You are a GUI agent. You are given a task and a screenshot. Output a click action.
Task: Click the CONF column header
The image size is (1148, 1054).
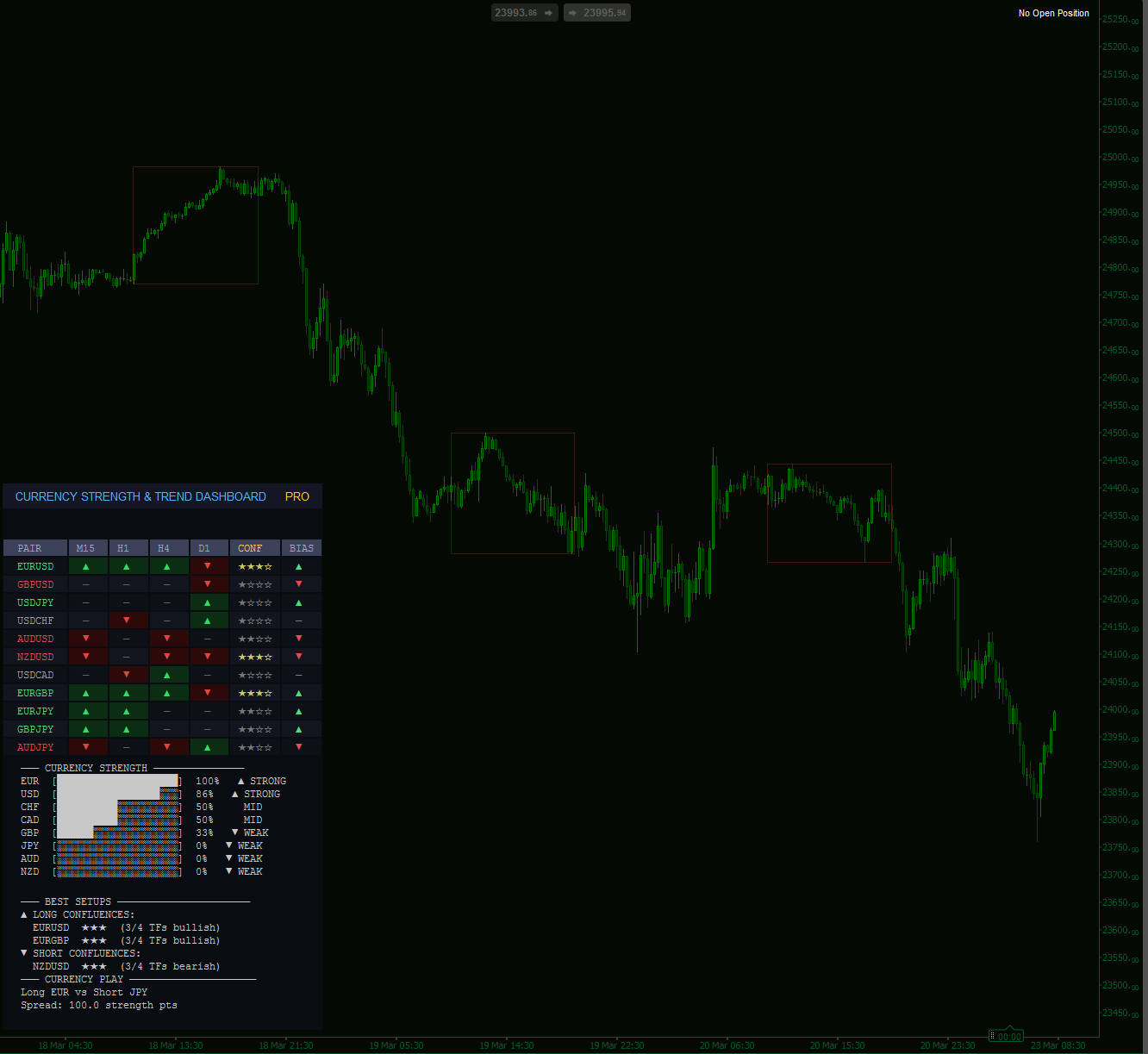pos(252,548)
